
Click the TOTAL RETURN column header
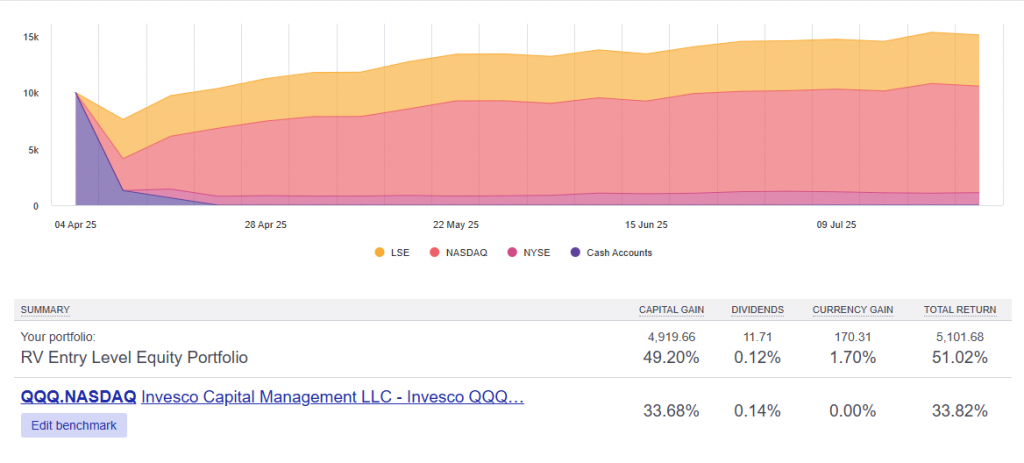tap(955, 310)
